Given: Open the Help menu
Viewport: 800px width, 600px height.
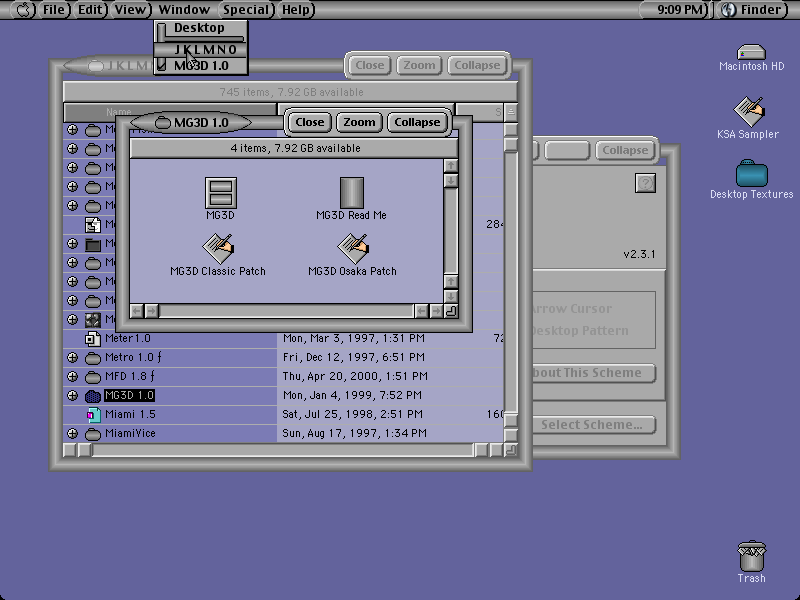Looking at the screenshot, I should 297,9.
